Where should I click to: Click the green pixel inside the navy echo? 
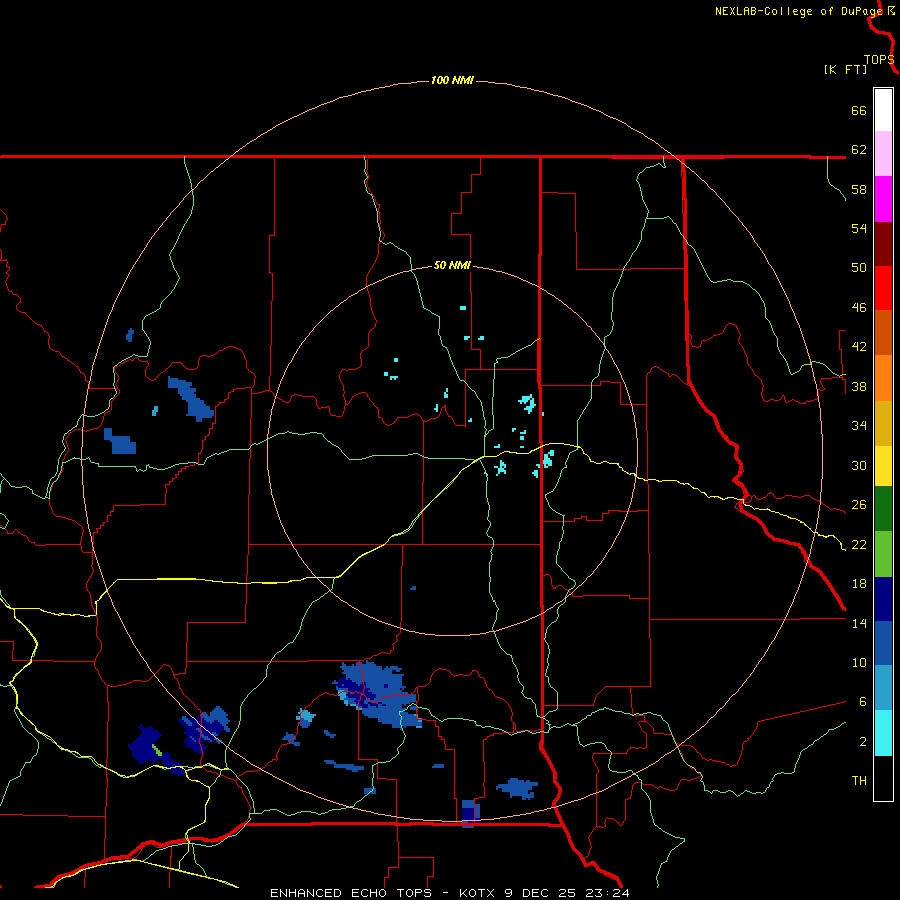pyautogui.click(x=157, y=749)
